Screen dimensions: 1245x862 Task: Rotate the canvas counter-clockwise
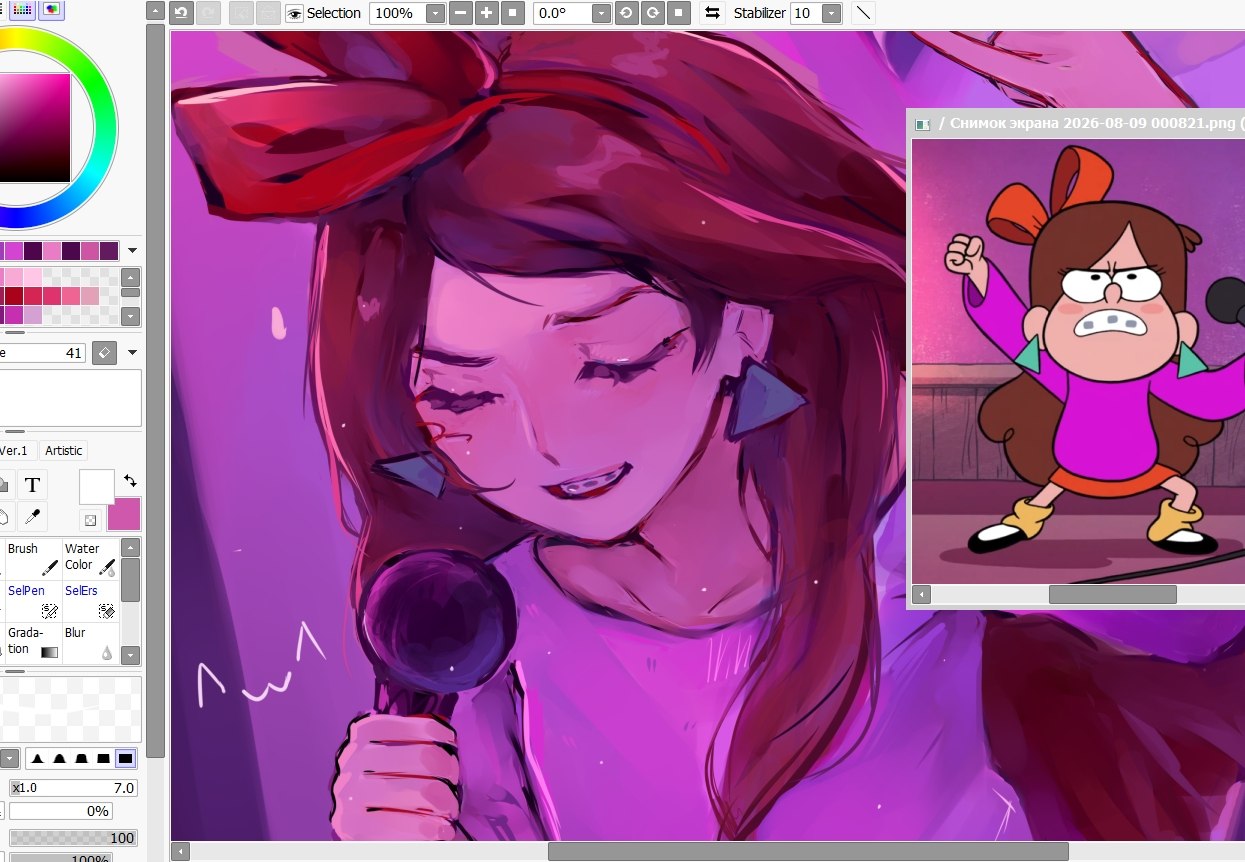coord(626,13)
